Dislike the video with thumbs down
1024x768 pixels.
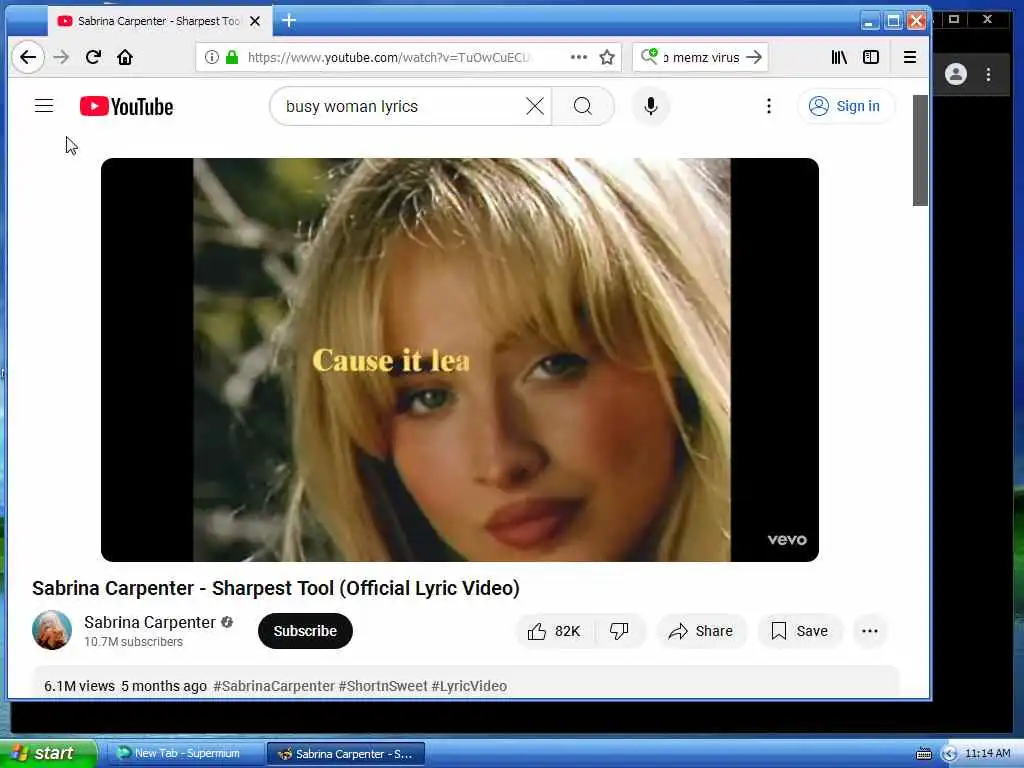pyautogui.click(x=619, y=631)
